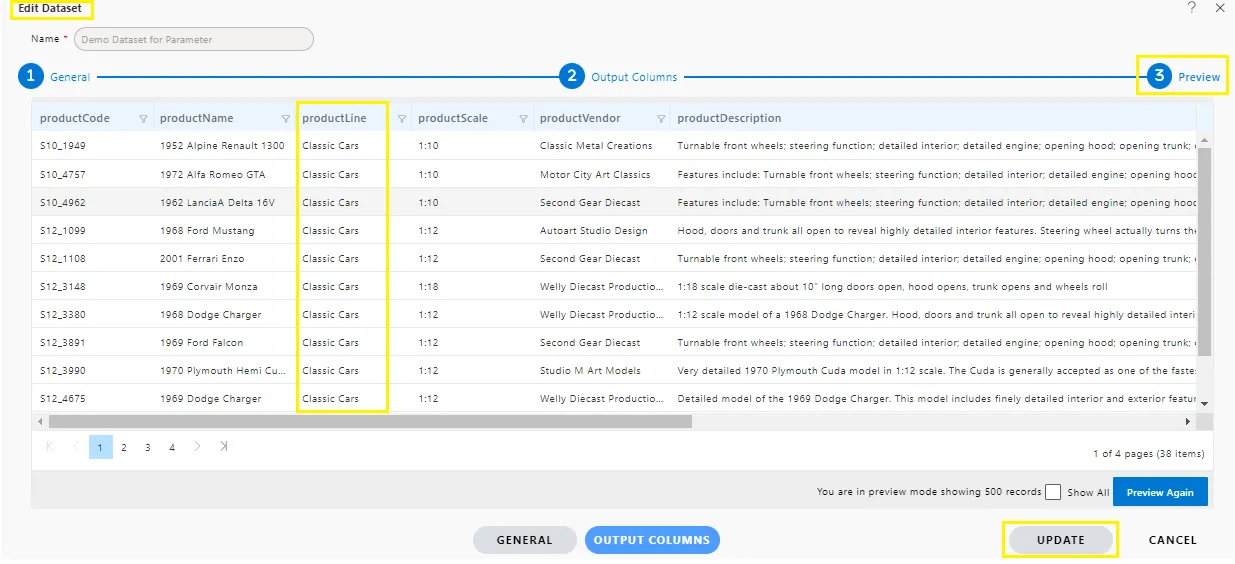Click scroll up arrow of vertical scrollbar

[1205, 140]
